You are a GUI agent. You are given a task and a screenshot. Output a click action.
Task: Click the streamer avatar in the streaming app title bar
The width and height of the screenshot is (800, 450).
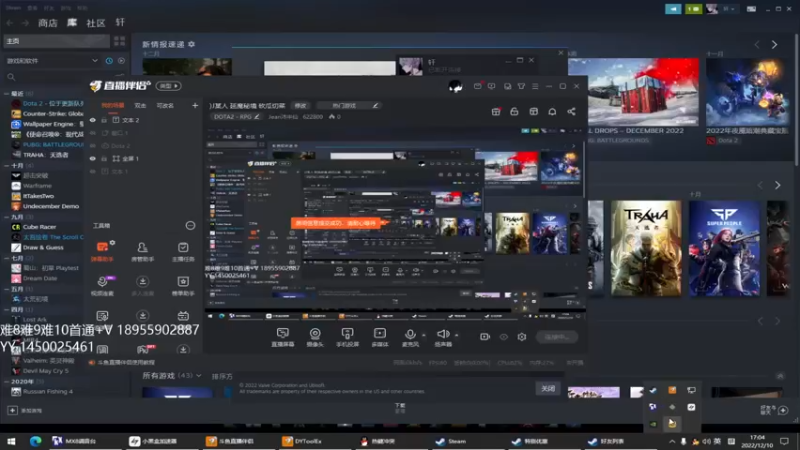tap(456, 86)
